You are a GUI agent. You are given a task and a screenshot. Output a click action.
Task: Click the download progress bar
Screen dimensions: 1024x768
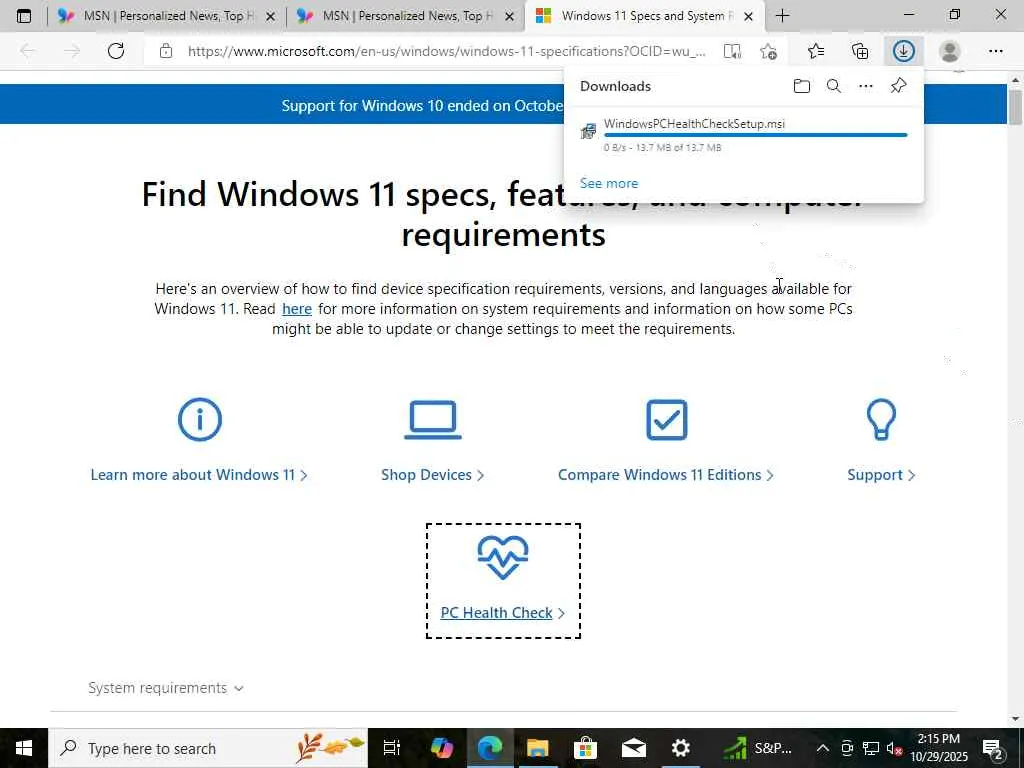click(756, 135)
